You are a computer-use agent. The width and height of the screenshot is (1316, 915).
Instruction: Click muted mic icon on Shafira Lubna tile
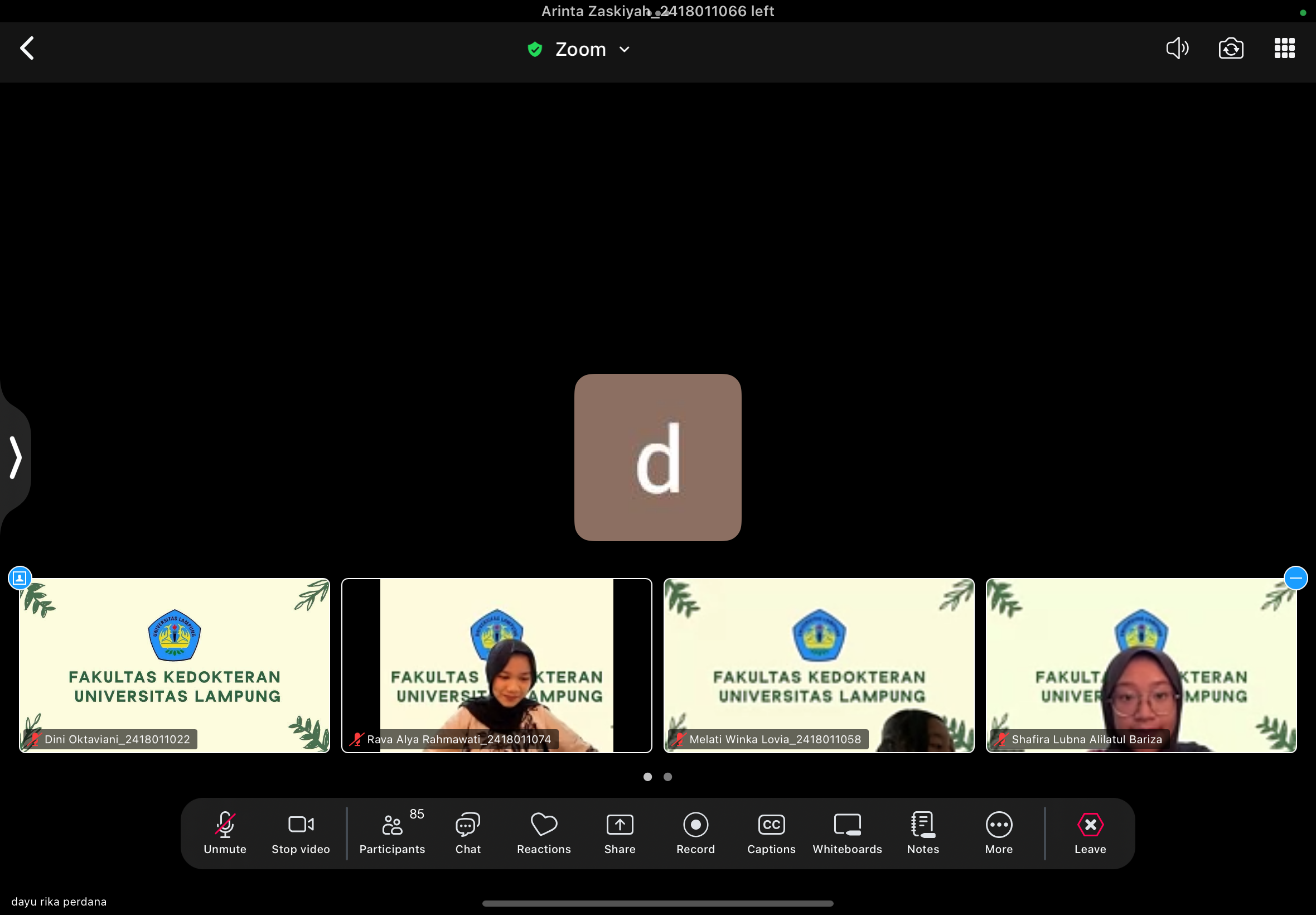click(x=1001, y=739)
